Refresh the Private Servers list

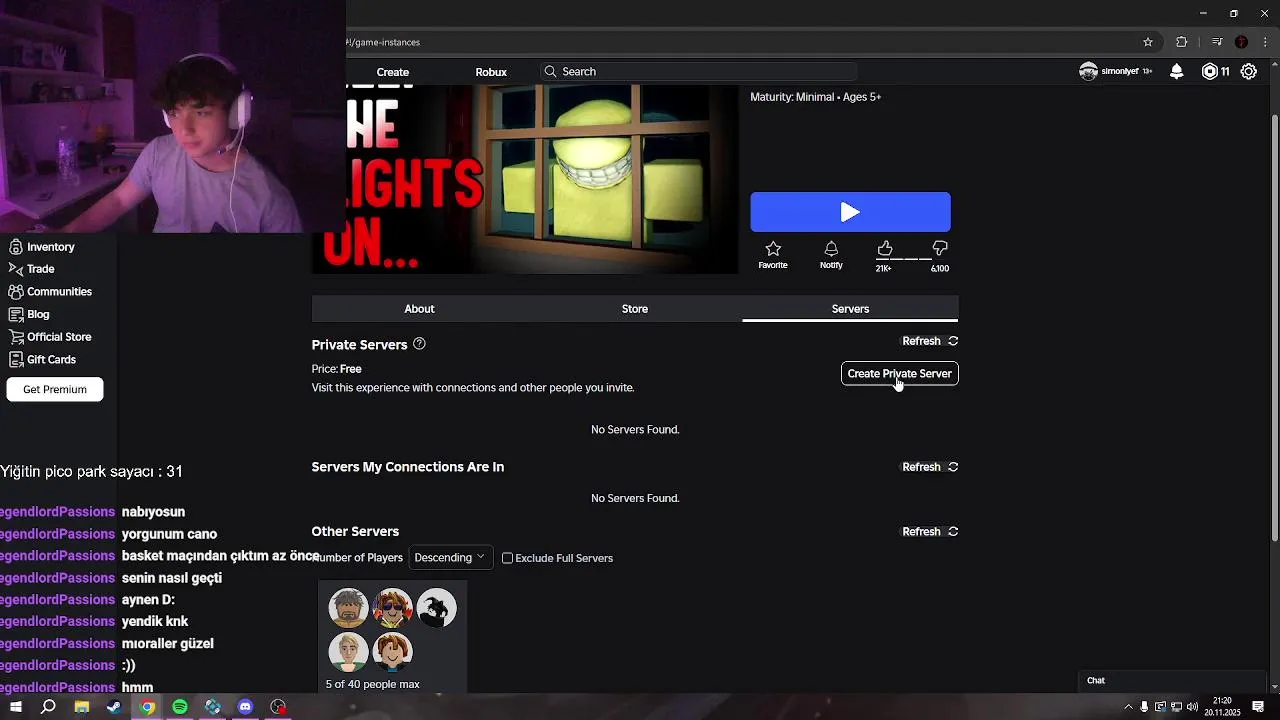click(x=930, y=341)
